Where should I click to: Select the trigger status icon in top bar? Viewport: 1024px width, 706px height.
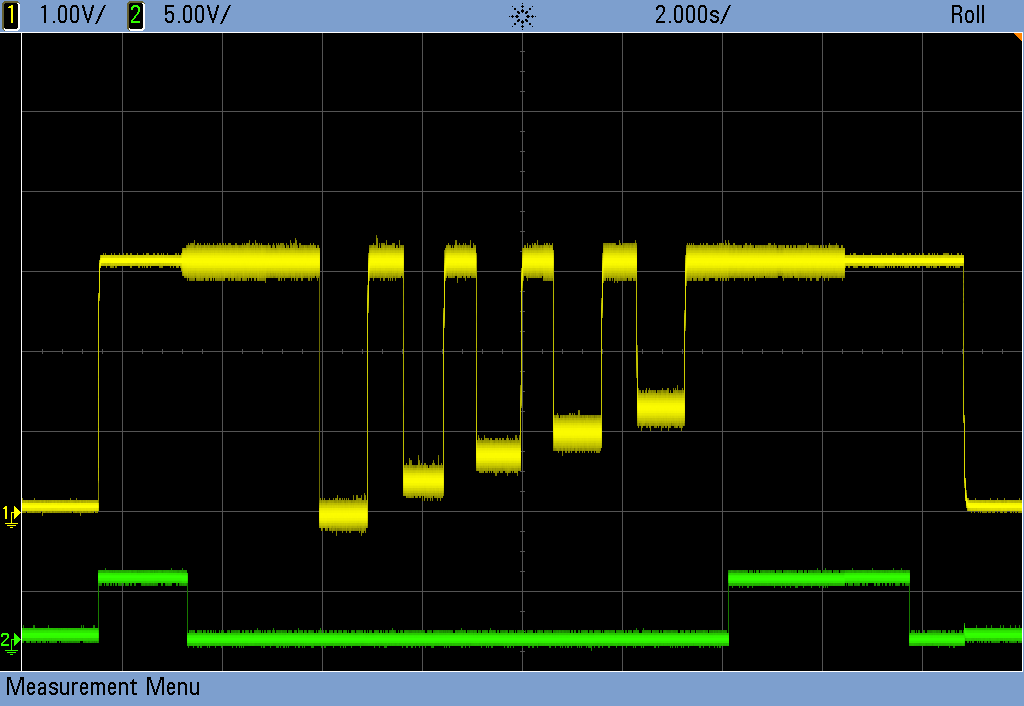[x=521, y=16]
